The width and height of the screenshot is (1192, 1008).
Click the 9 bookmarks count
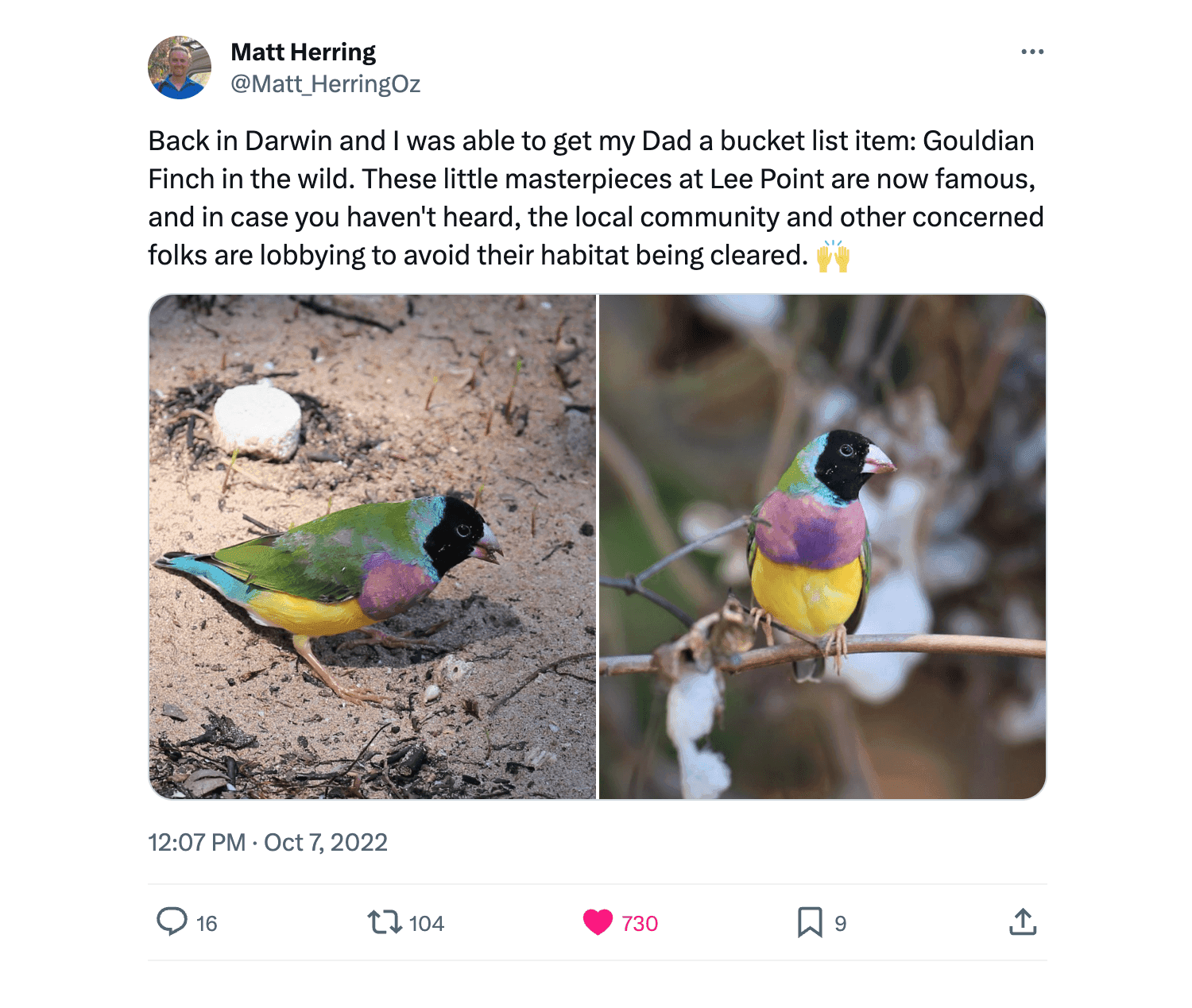(x=840, y=923)
